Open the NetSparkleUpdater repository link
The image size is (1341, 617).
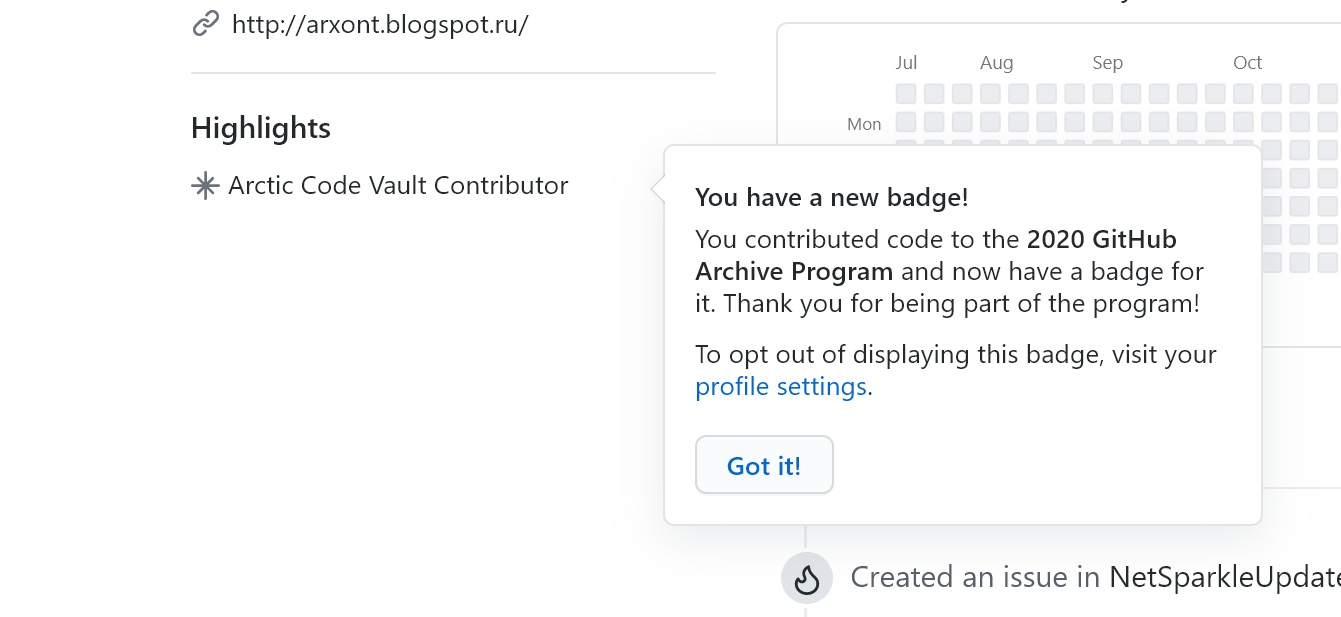(1224, 577)
